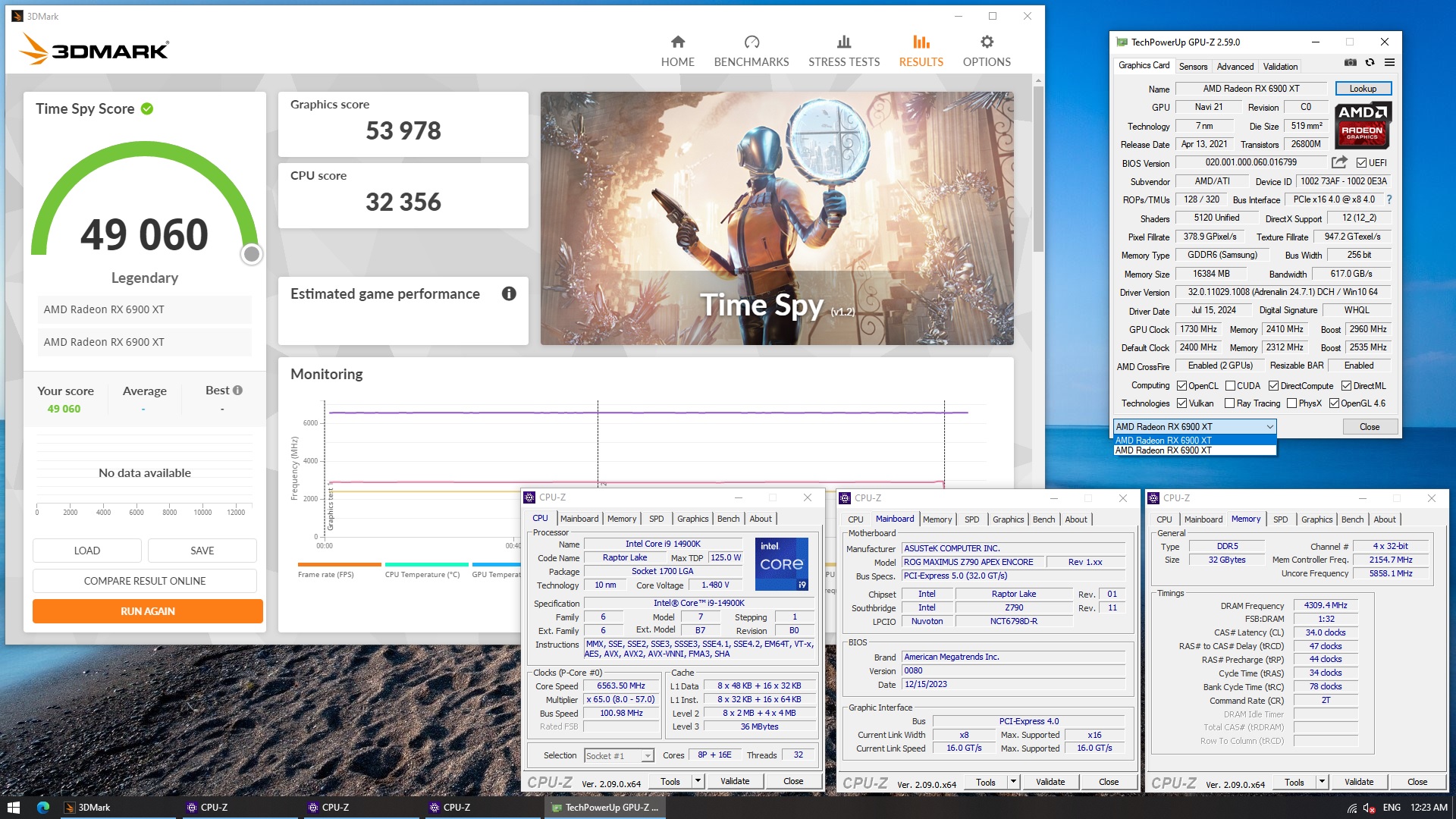Click RUN AGAIN in 3DMark

148,611
